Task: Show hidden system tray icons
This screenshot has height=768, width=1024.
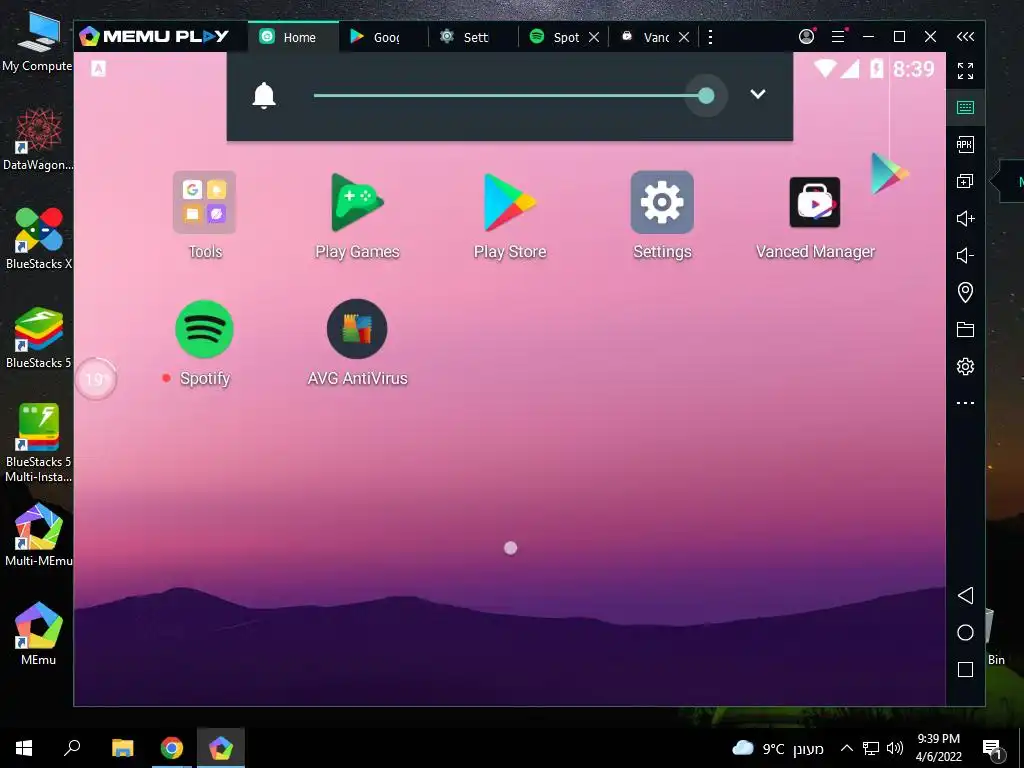Action: [x=846, y=748]
